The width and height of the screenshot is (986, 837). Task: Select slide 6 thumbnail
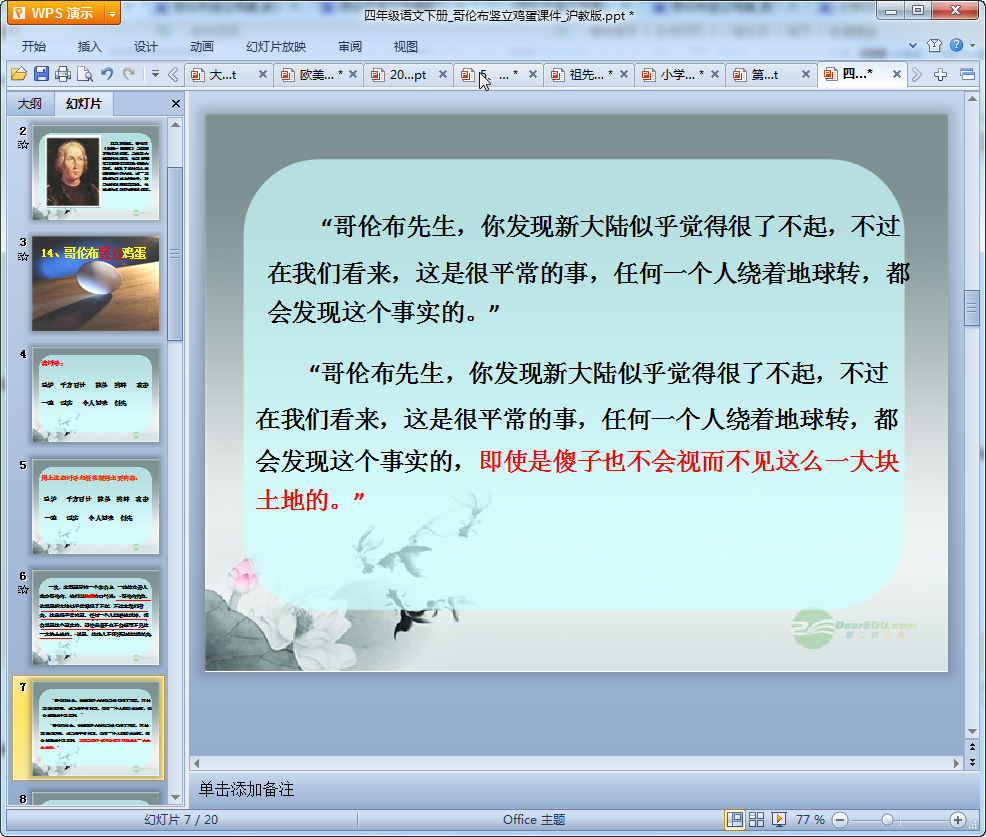coord(96,618)
